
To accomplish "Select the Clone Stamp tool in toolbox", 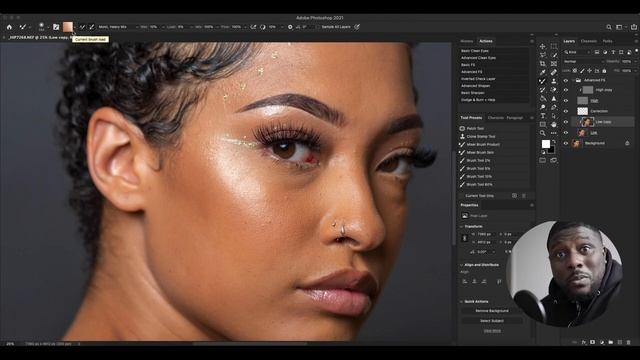I will 553,81.
